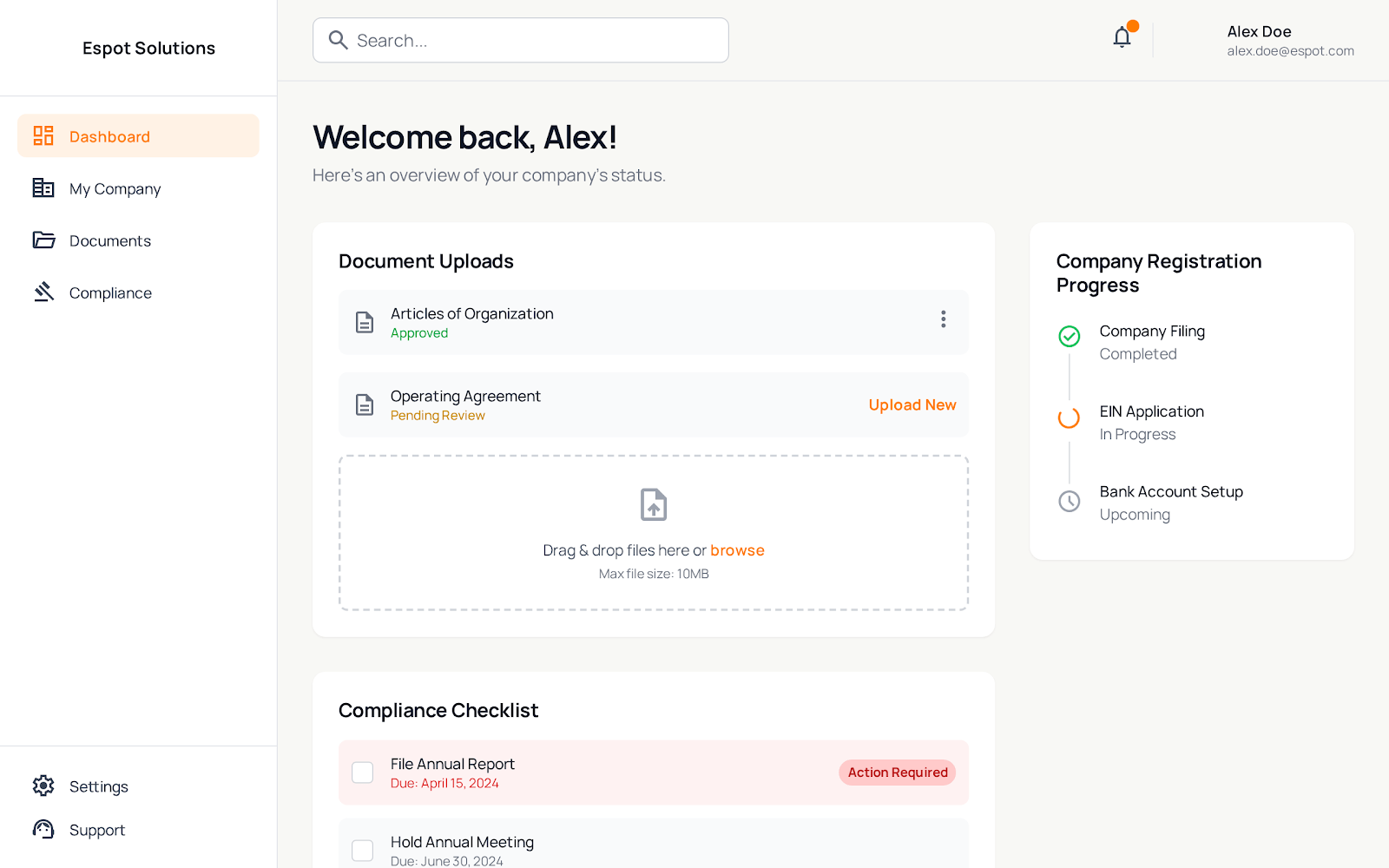Go to the Dashboard page

pyautogui.click(x=138, y=136)
